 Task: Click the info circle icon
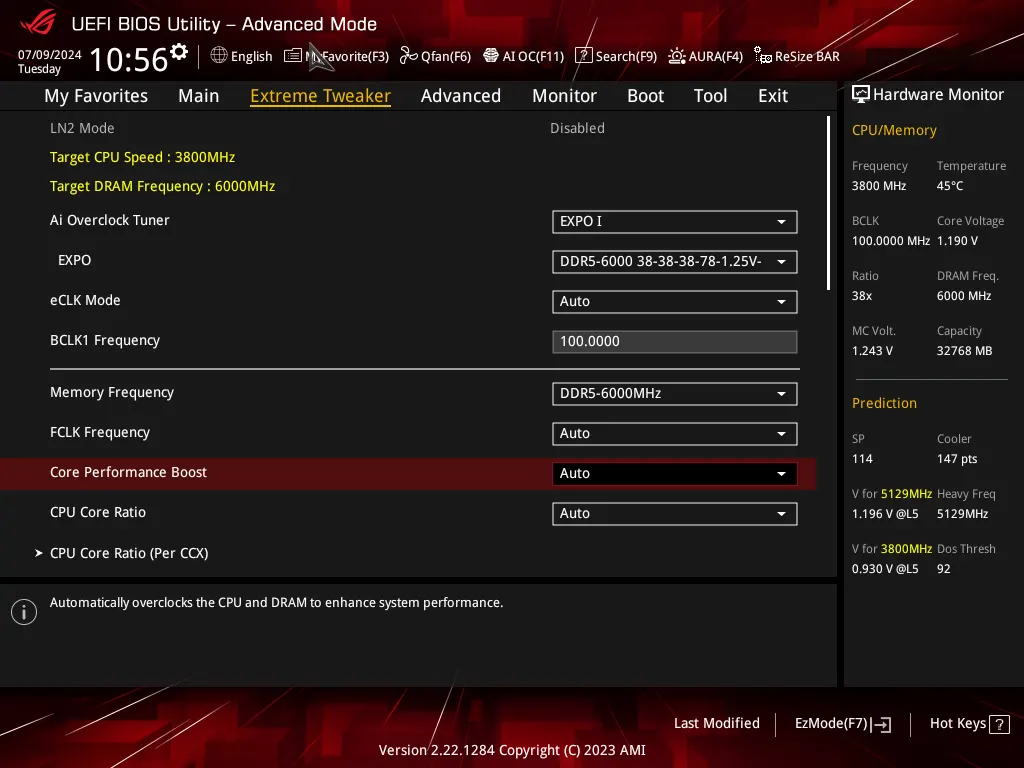tap(24, 612)
